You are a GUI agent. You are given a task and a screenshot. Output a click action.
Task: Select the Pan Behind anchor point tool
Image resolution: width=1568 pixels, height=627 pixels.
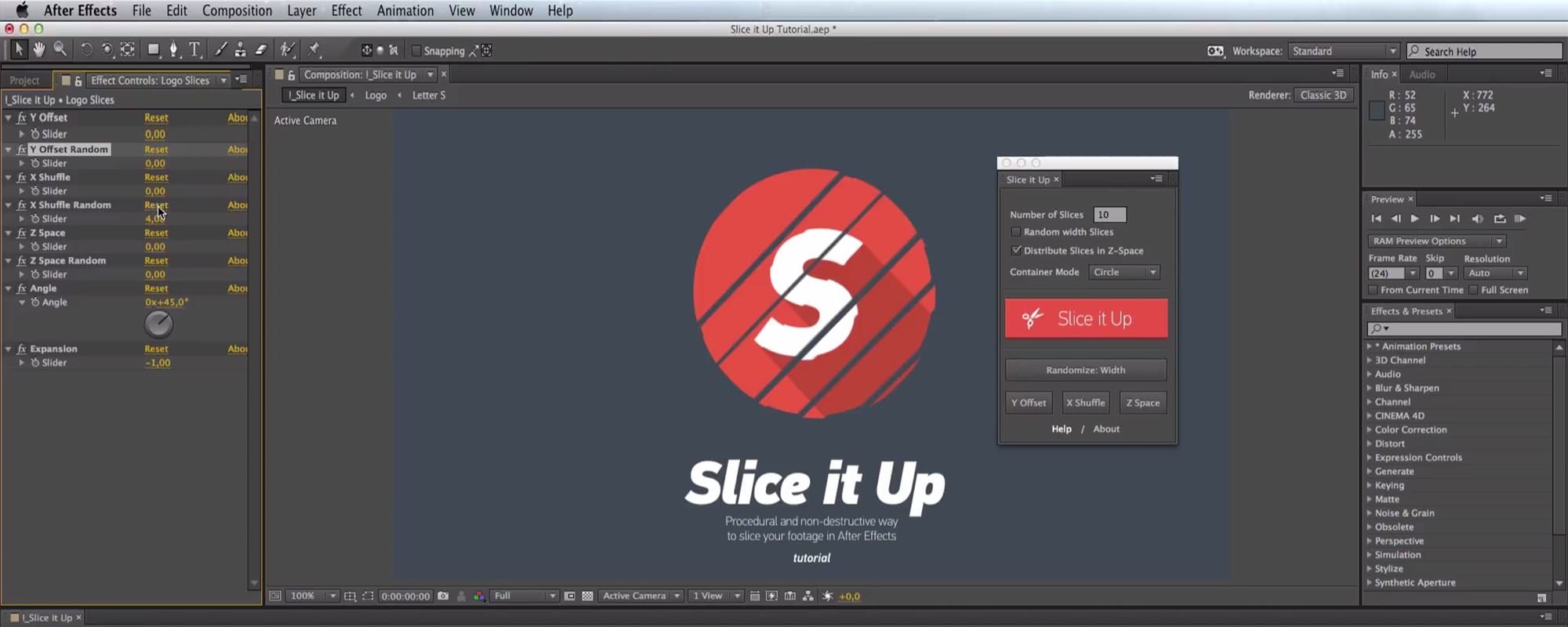[128, 49]
